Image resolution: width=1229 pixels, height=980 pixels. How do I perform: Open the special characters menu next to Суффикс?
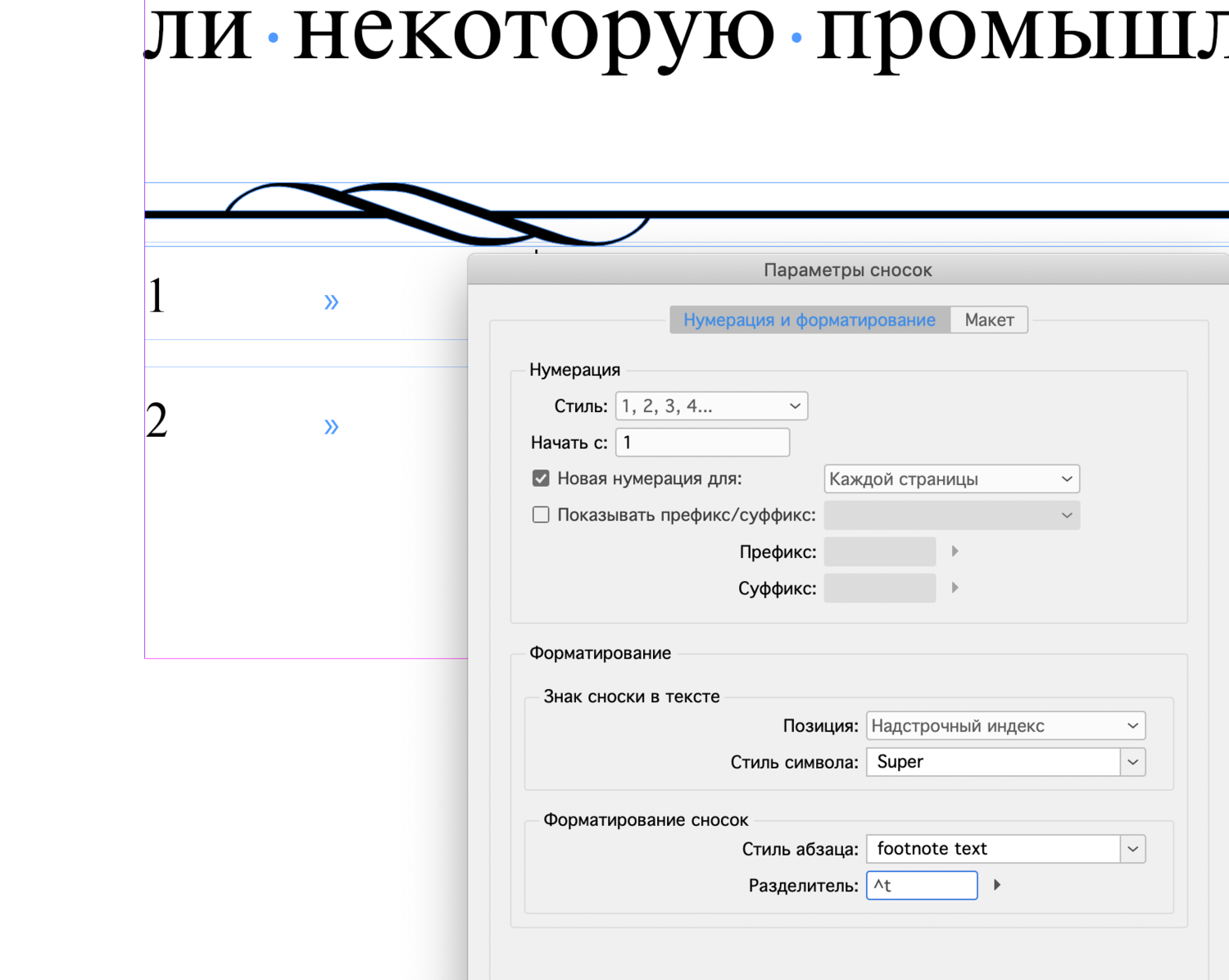[x=954, y=588]
